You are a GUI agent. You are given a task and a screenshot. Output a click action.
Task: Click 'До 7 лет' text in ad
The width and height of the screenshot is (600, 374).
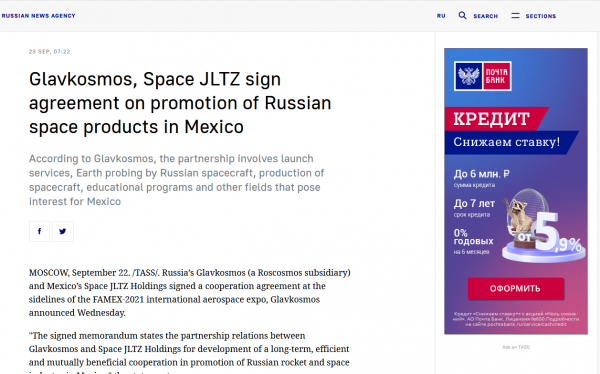474,203
